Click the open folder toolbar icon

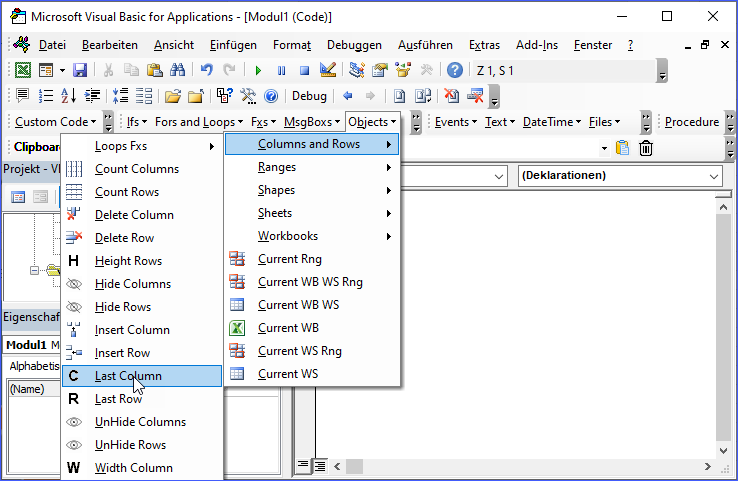173,96
